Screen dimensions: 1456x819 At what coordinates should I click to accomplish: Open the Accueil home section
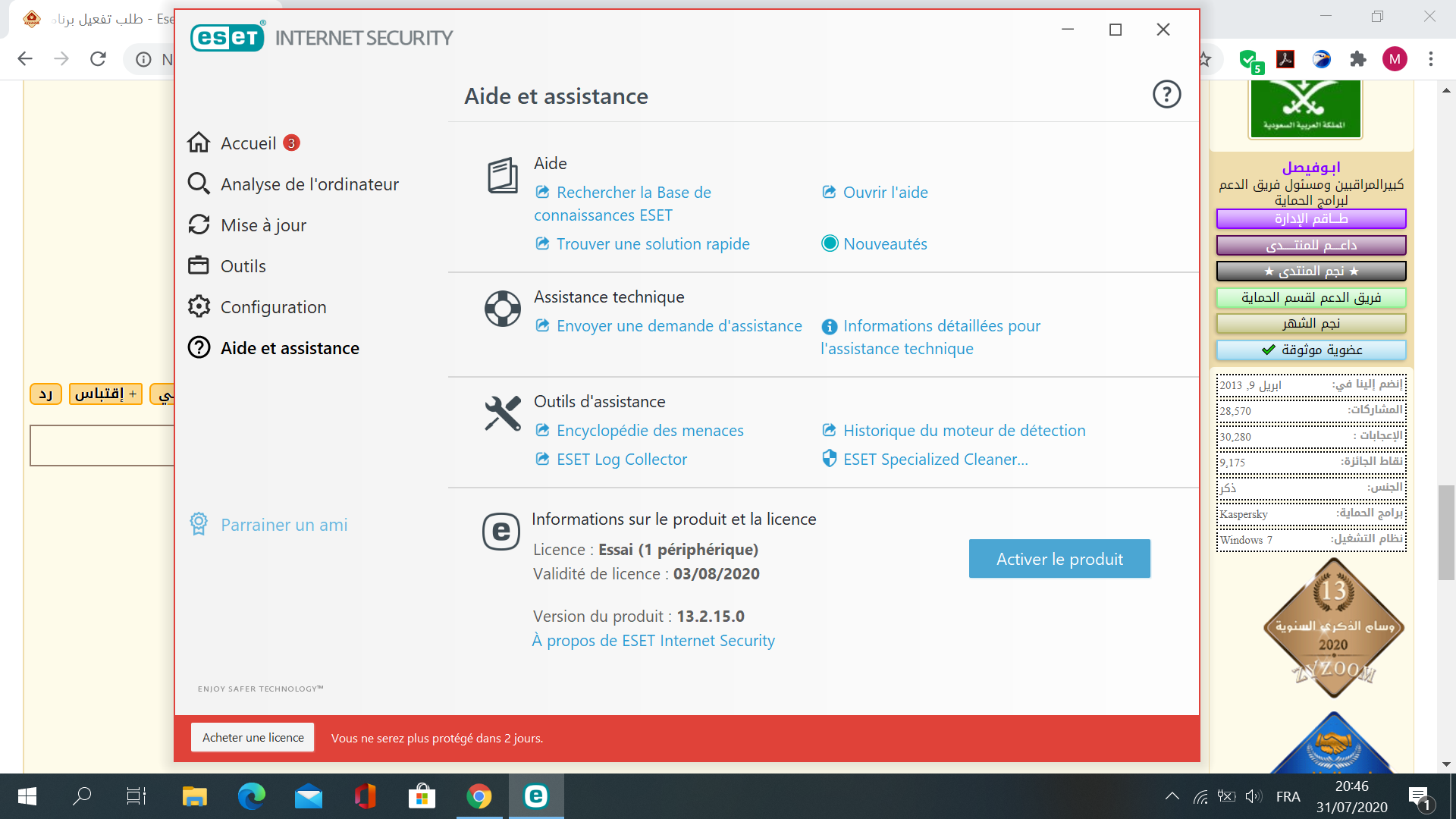(x=248, y=143)
